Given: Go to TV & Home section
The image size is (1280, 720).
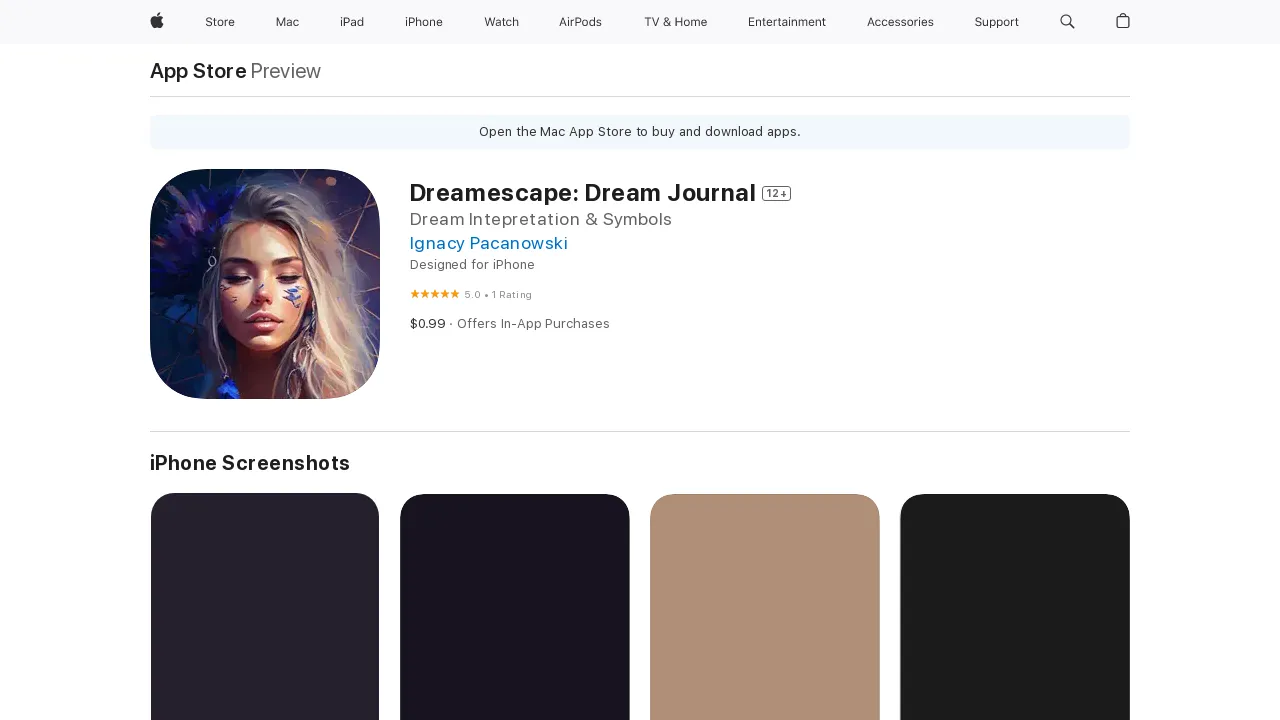Looking at the screenshot, I should click(675, 22).
